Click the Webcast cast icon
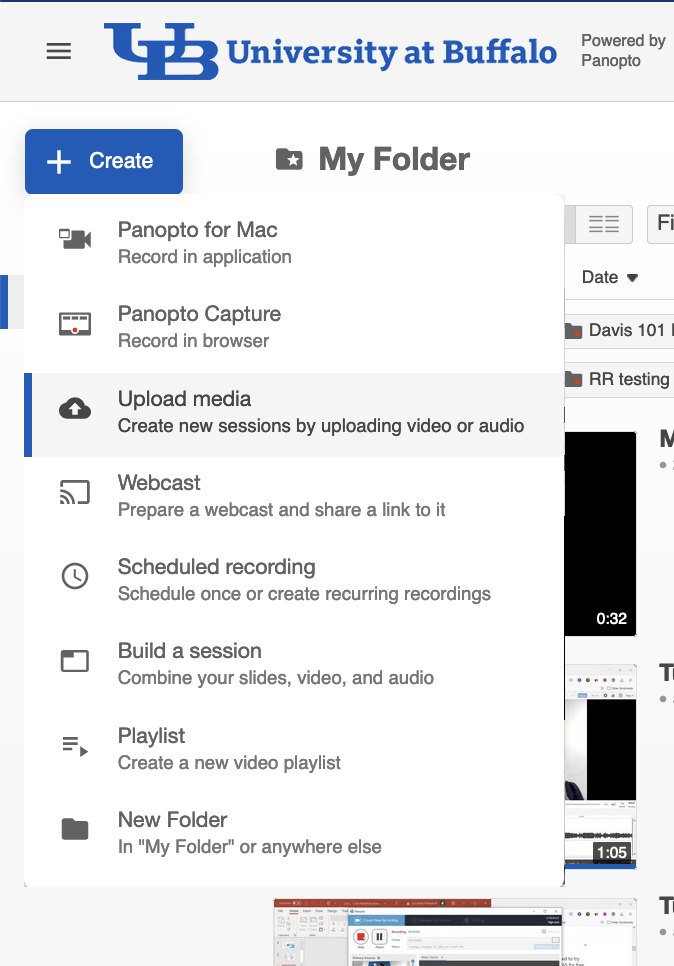674x966 pixels. point(75,493)
